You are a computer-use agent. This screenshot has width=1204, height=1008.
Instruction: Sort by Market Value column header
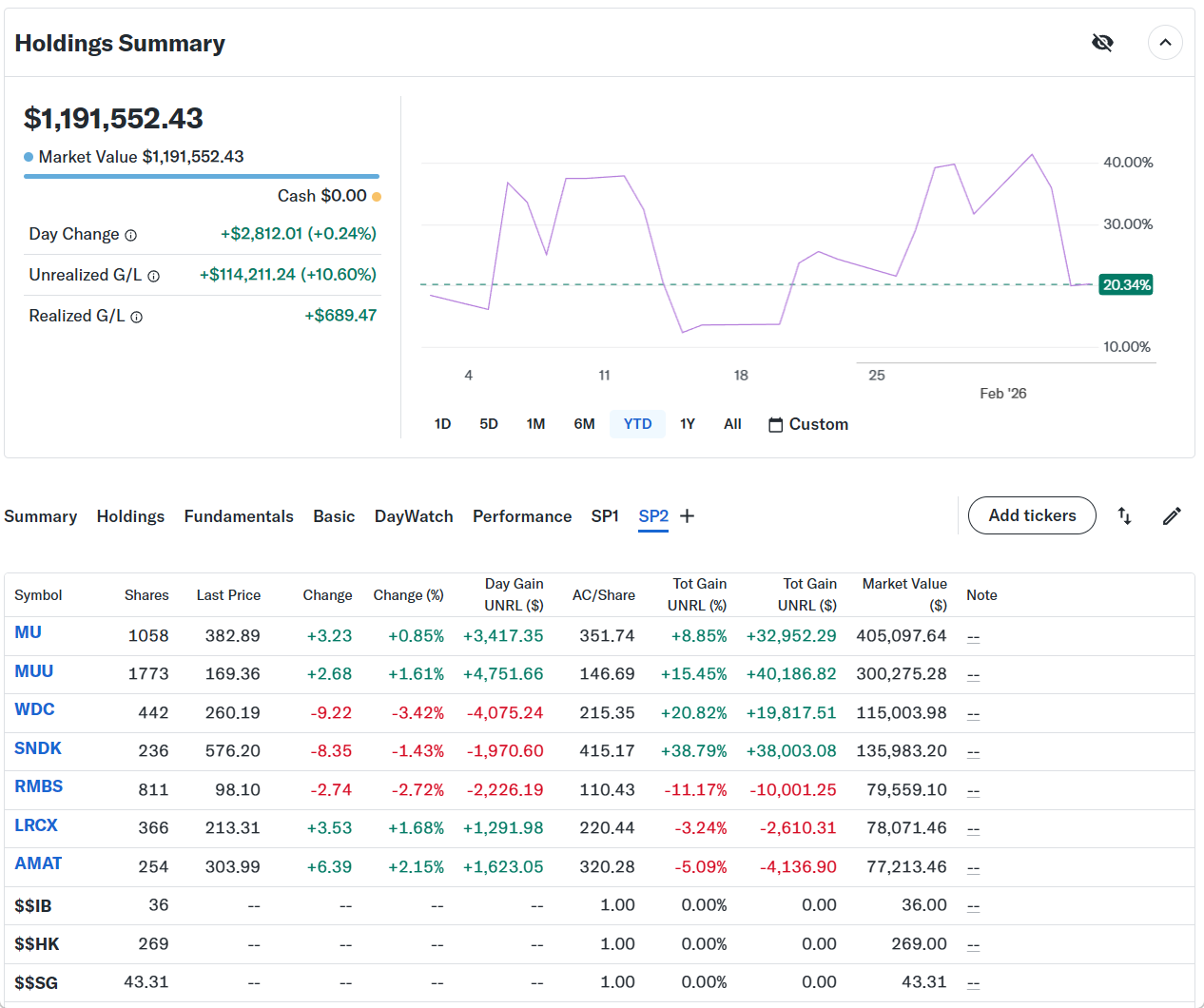903,594
